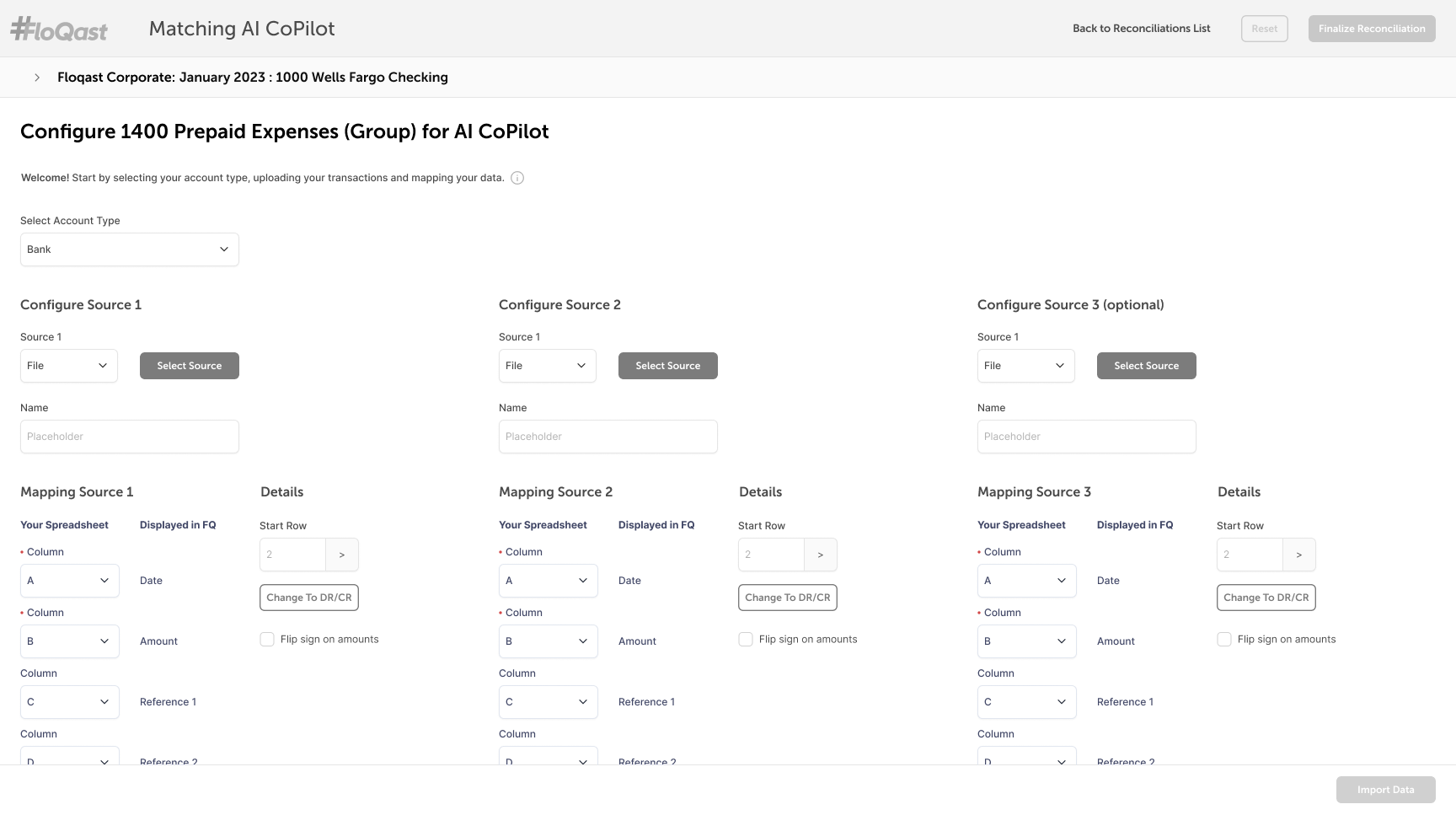This screenshot has width=1456, height=815.
Task: Click Change To DR/CR for Source 1
Action: 309,598
